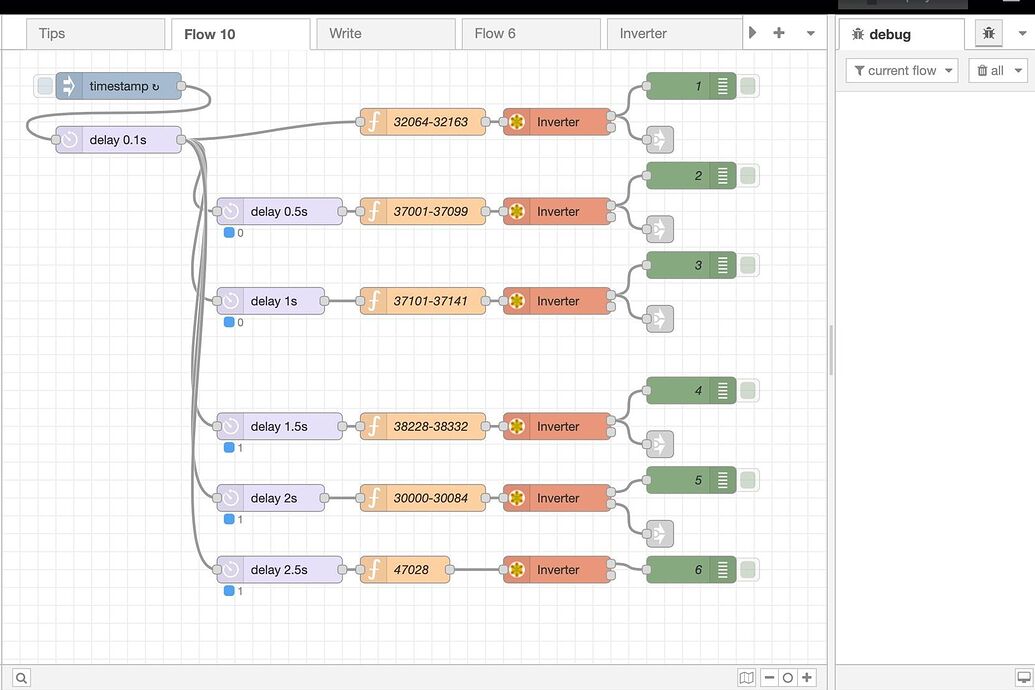Viewport: 1035px width, 690px height.
Task: Open the current flow filter dropdown
Action: point(902,71)
